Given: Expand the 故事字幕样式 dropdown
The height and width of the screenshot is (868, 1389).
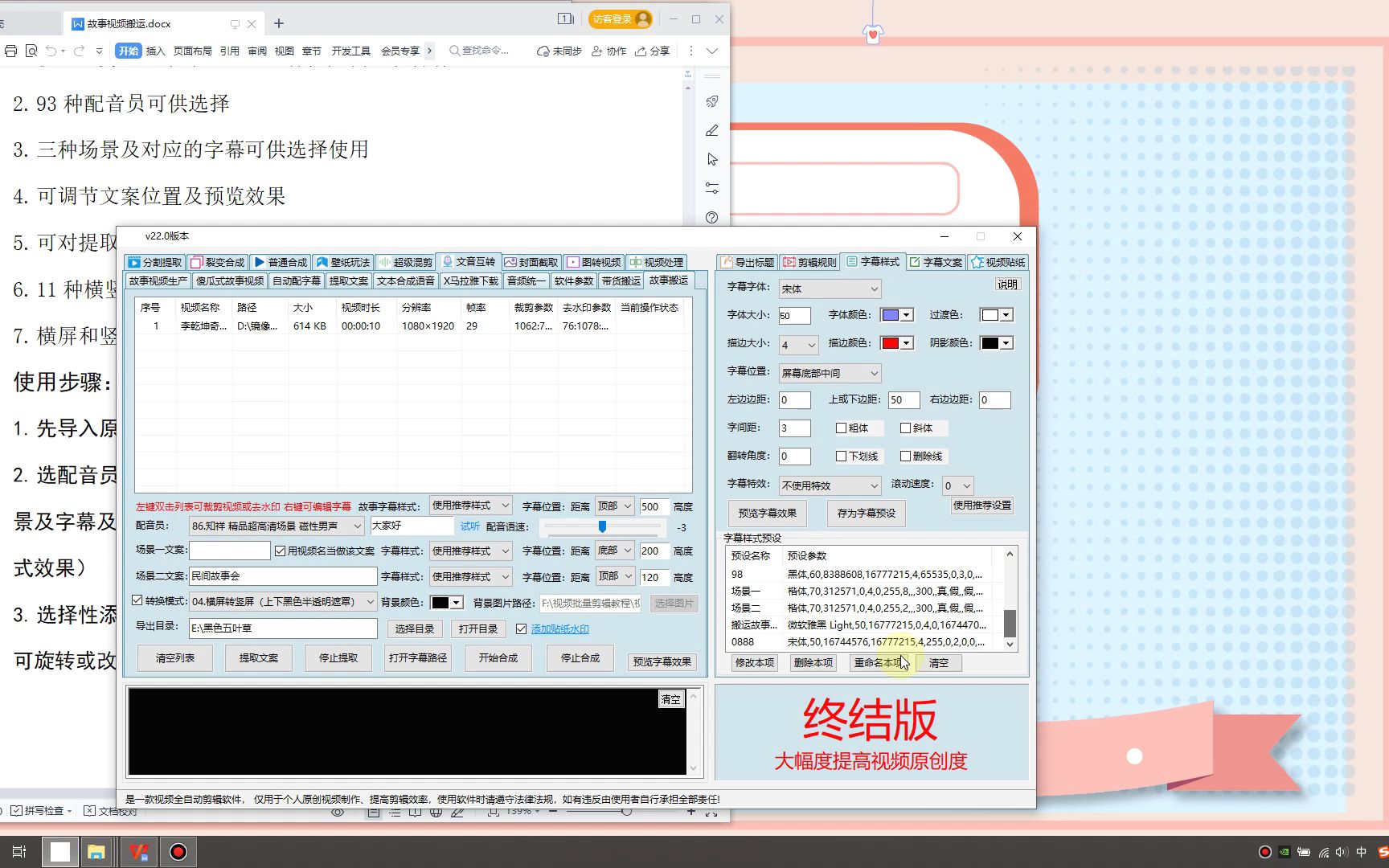Looking at the screenshot, I should [470, 506].
